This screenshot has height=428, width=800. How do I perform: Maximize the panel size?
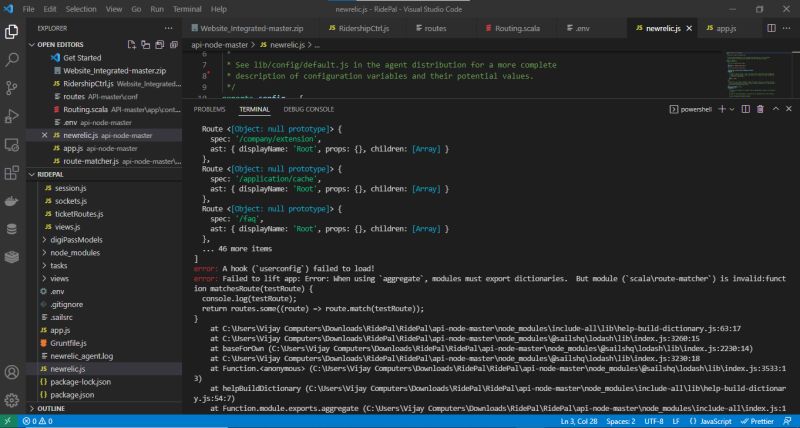click(776, 109)
